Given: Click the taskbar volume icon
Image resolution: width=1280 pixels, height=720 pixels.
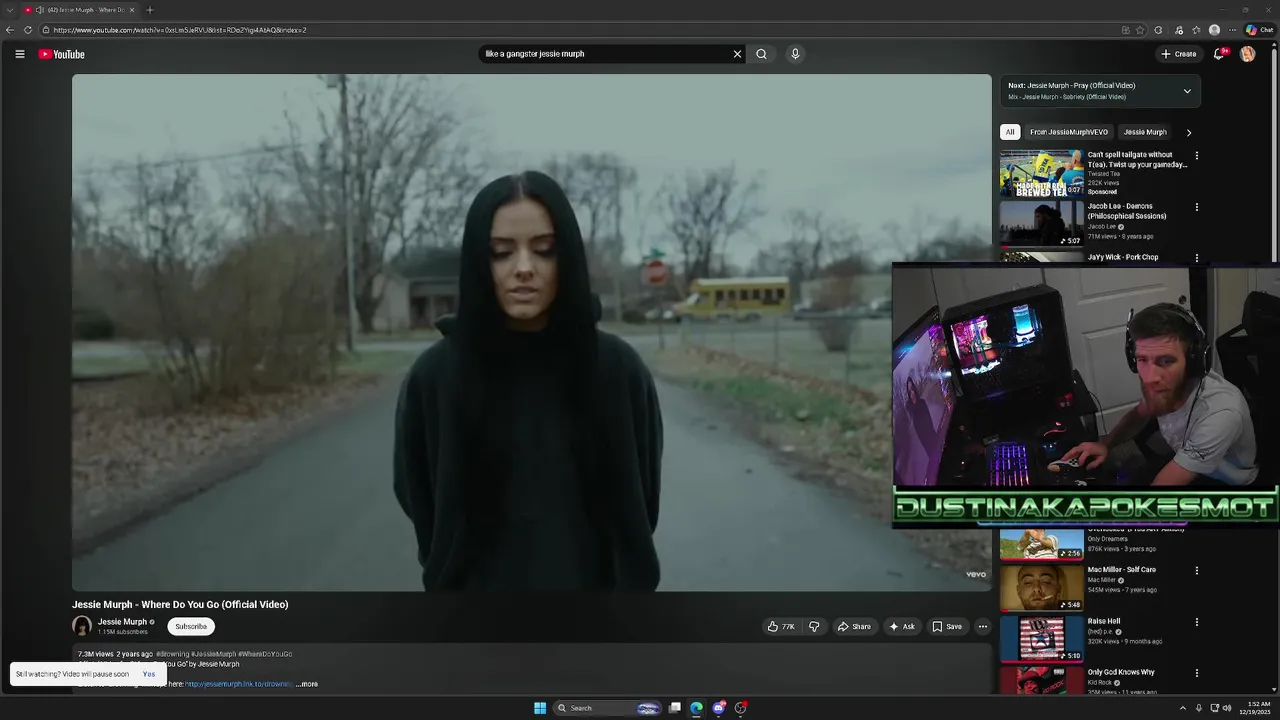Looking at the screenshot, I should tap(1227, 708).
